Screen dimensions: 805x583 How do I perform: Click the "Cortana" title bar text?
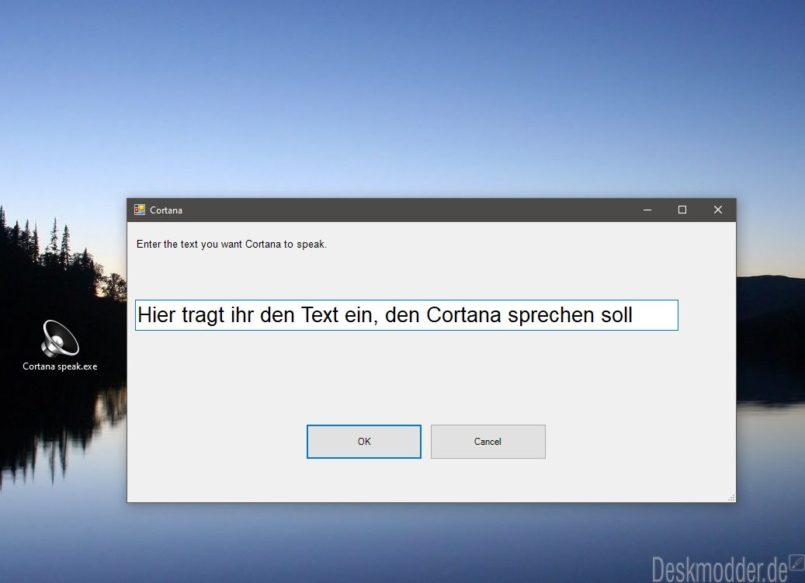click(166, 210)
